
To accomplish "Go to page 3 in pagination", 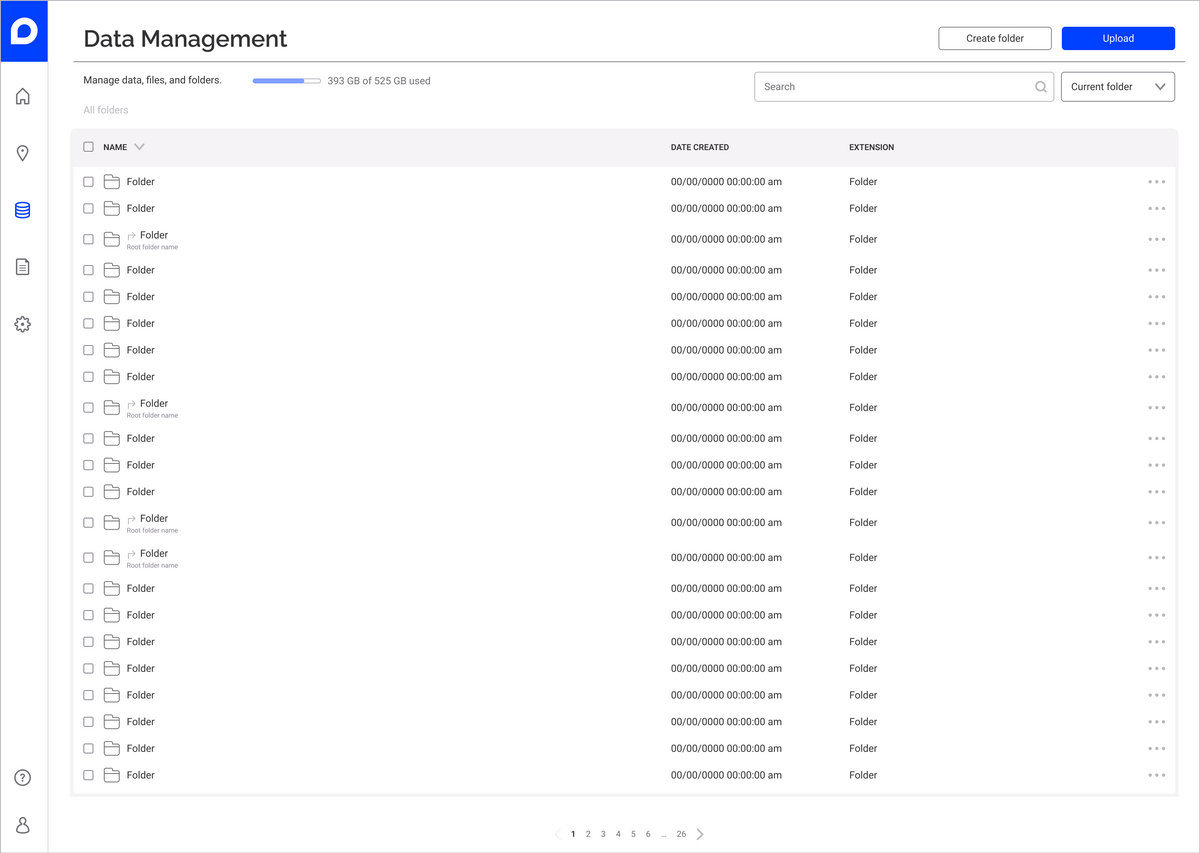I will coord(603,833).
